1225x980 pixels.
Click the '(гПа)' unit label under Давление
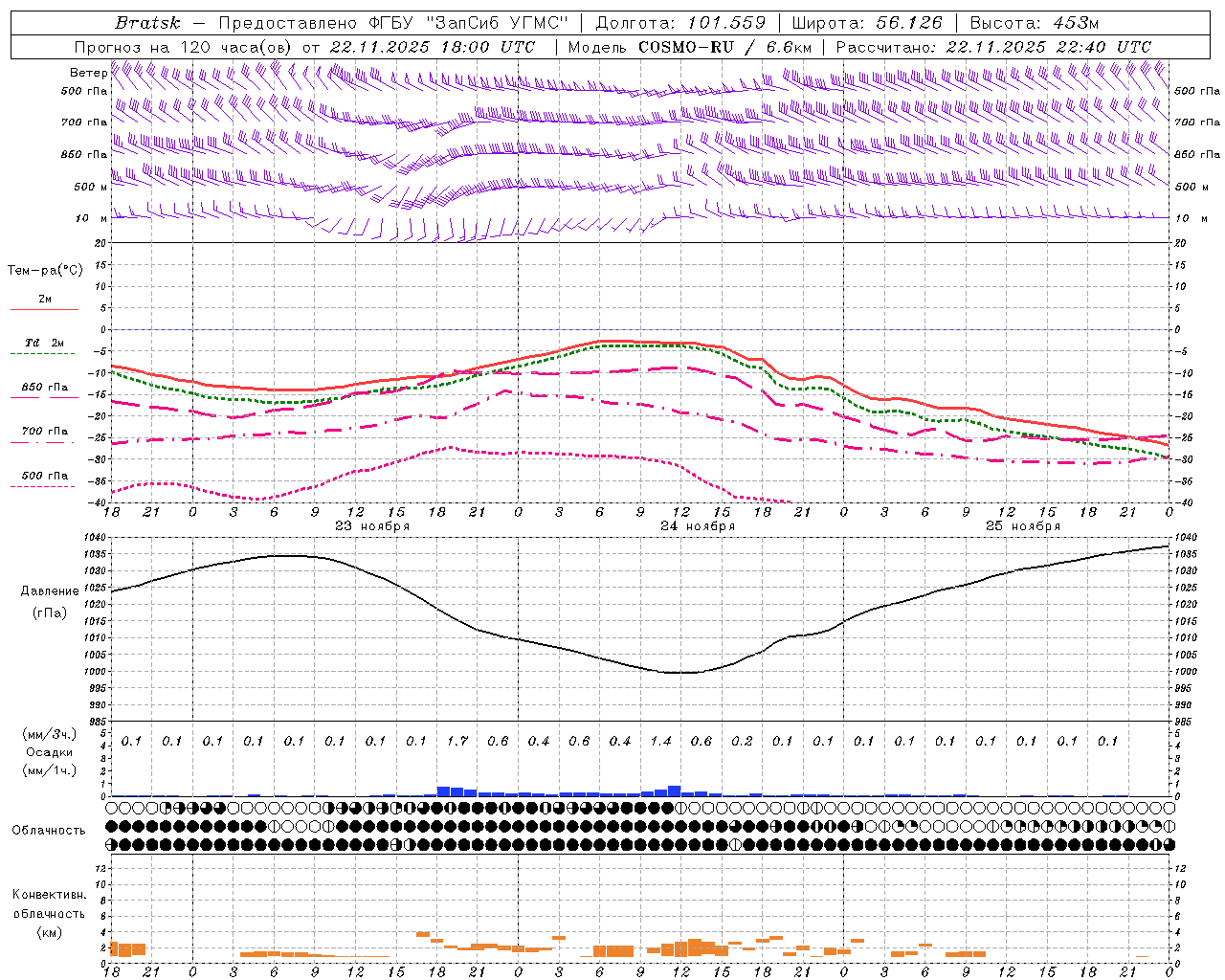[49, 612]
